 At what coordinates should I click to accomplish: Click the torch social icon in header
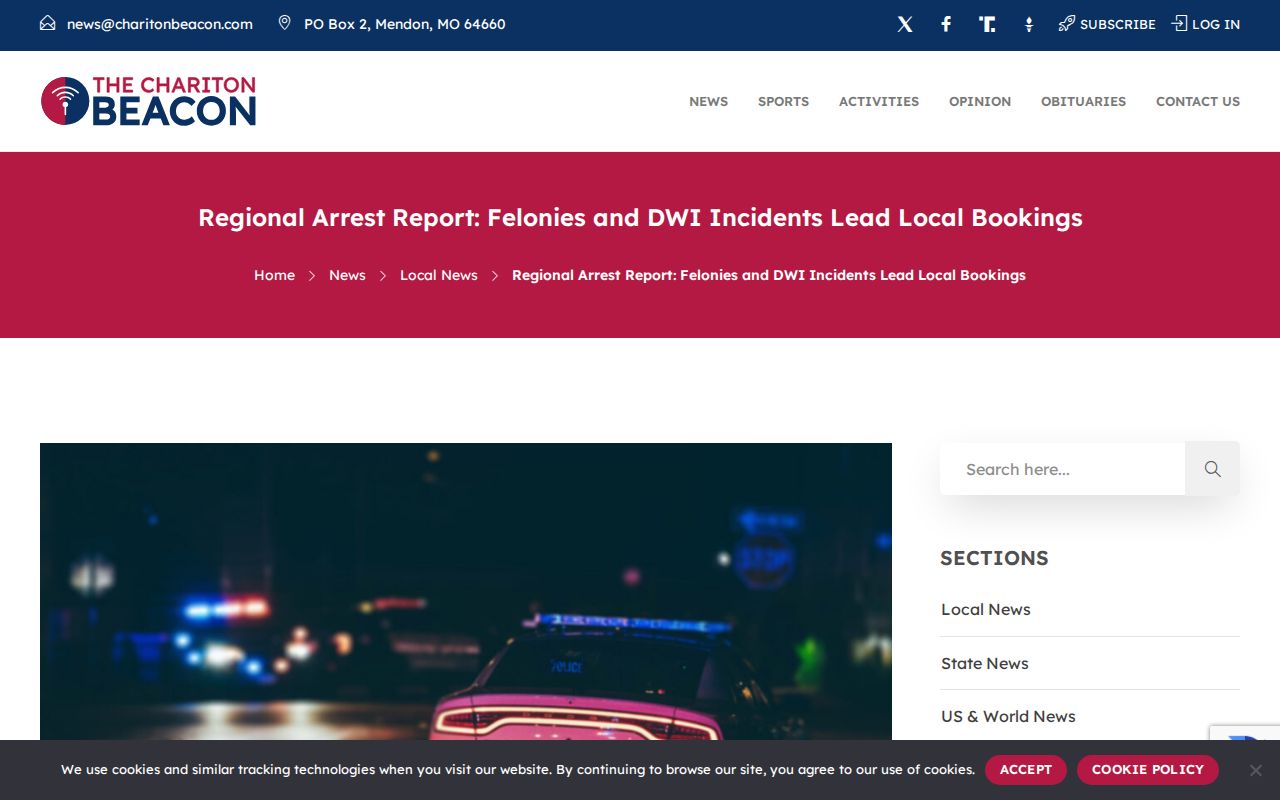point(1029,24)
